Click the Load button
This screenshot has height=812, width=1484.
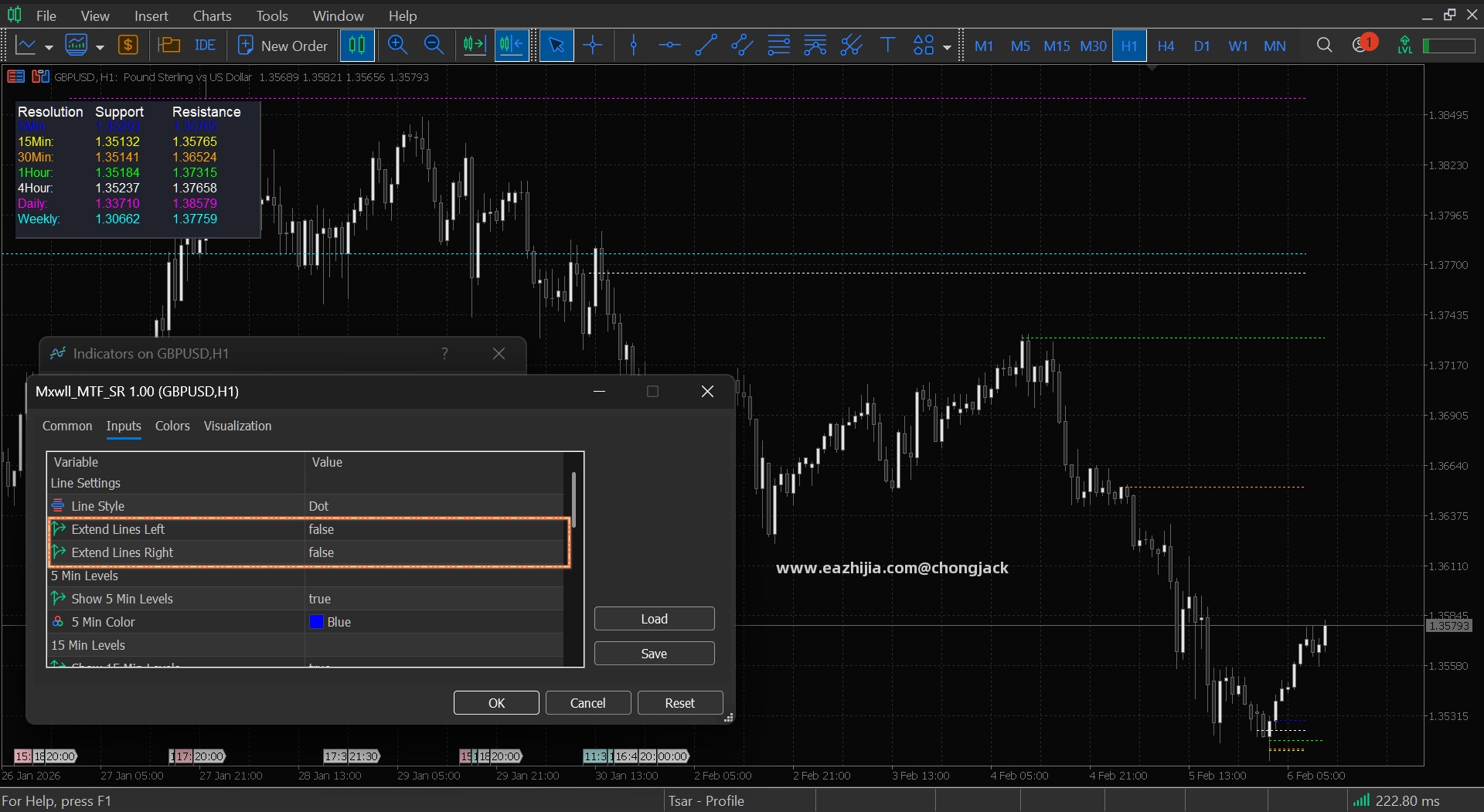[654, 619]
